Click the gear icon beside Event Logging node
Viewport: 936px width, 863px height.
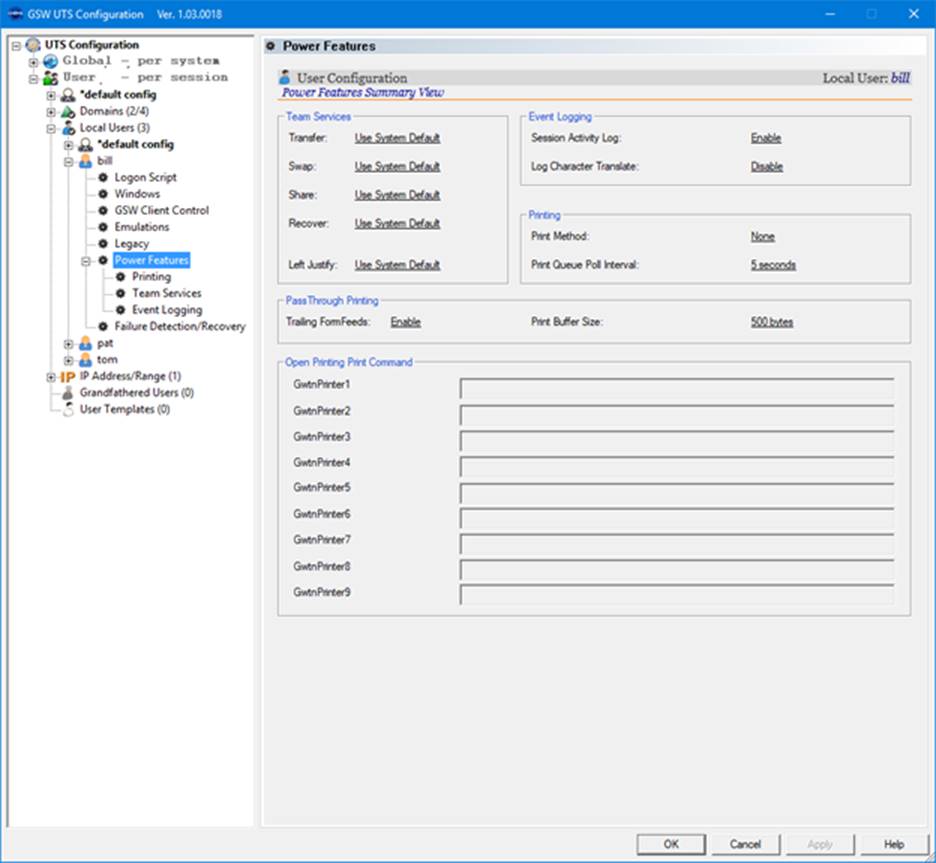tap(121, 310)
